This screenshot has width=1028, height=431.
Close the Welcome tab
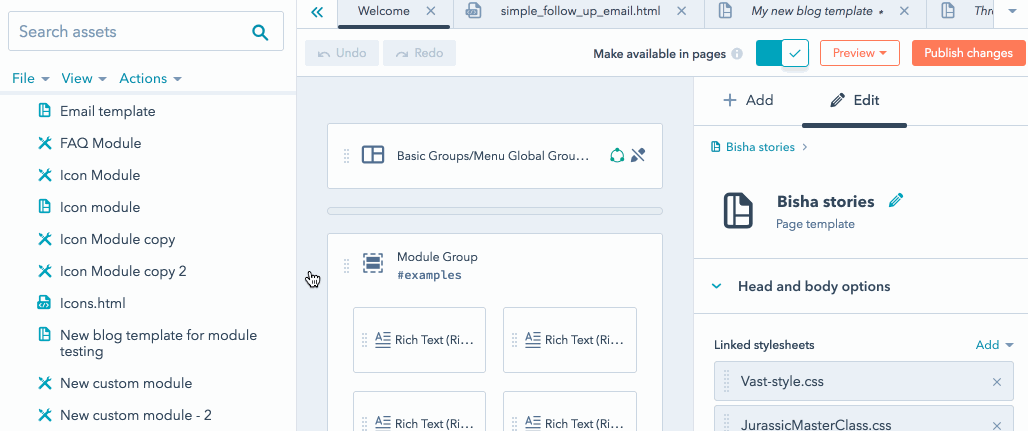coord(431,11)
